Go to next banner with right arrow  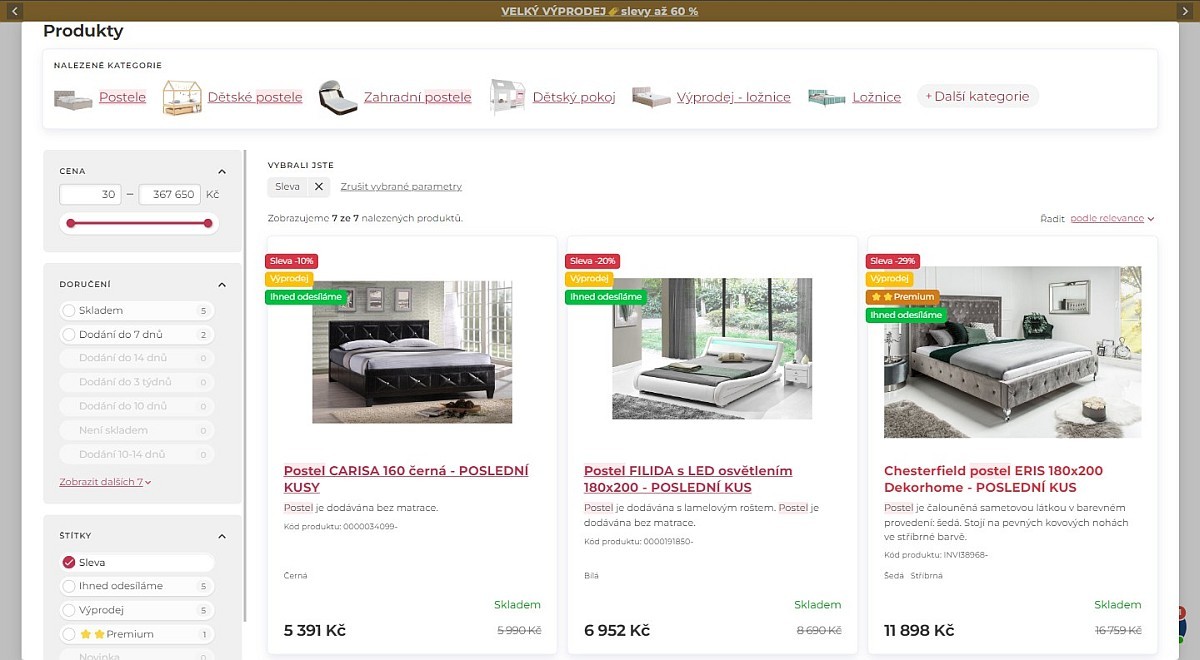click(x=1186, y=10)
